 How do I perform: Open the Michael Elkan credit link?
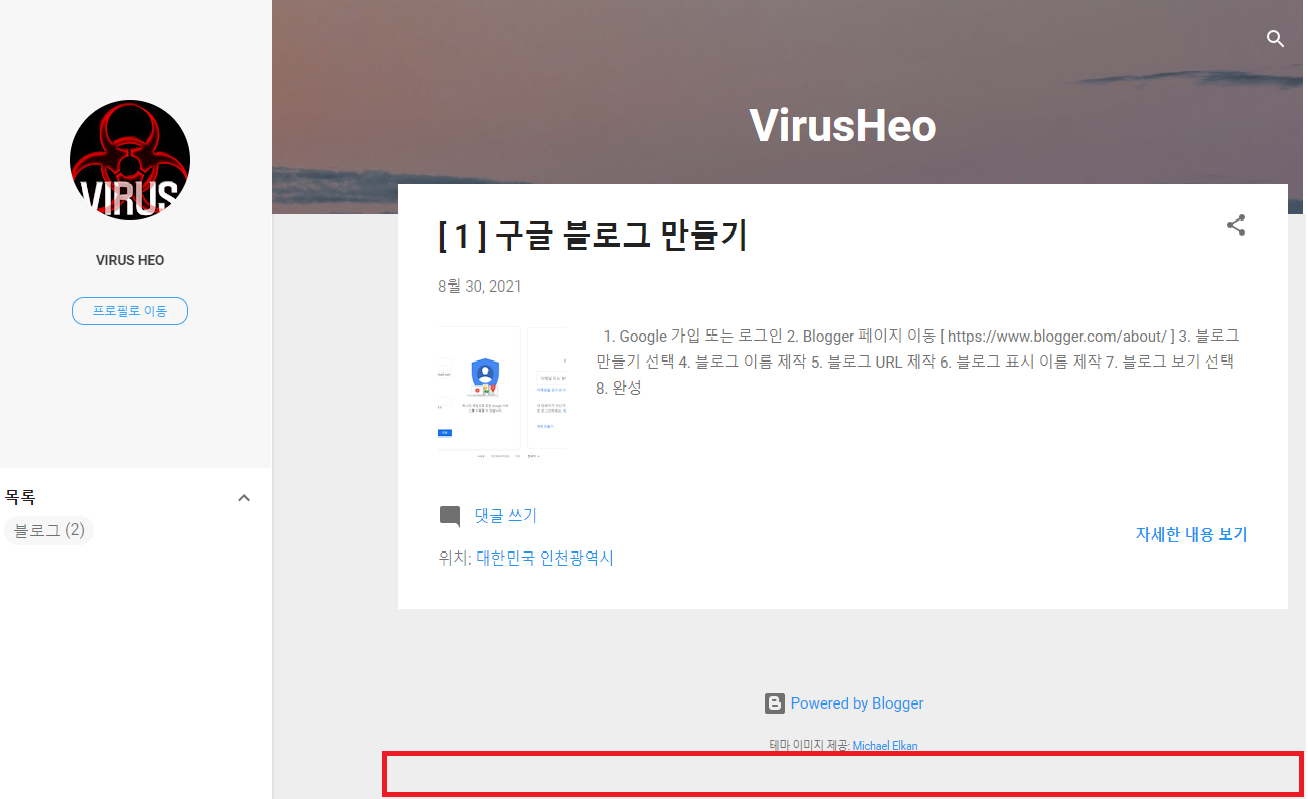(885, 746)
